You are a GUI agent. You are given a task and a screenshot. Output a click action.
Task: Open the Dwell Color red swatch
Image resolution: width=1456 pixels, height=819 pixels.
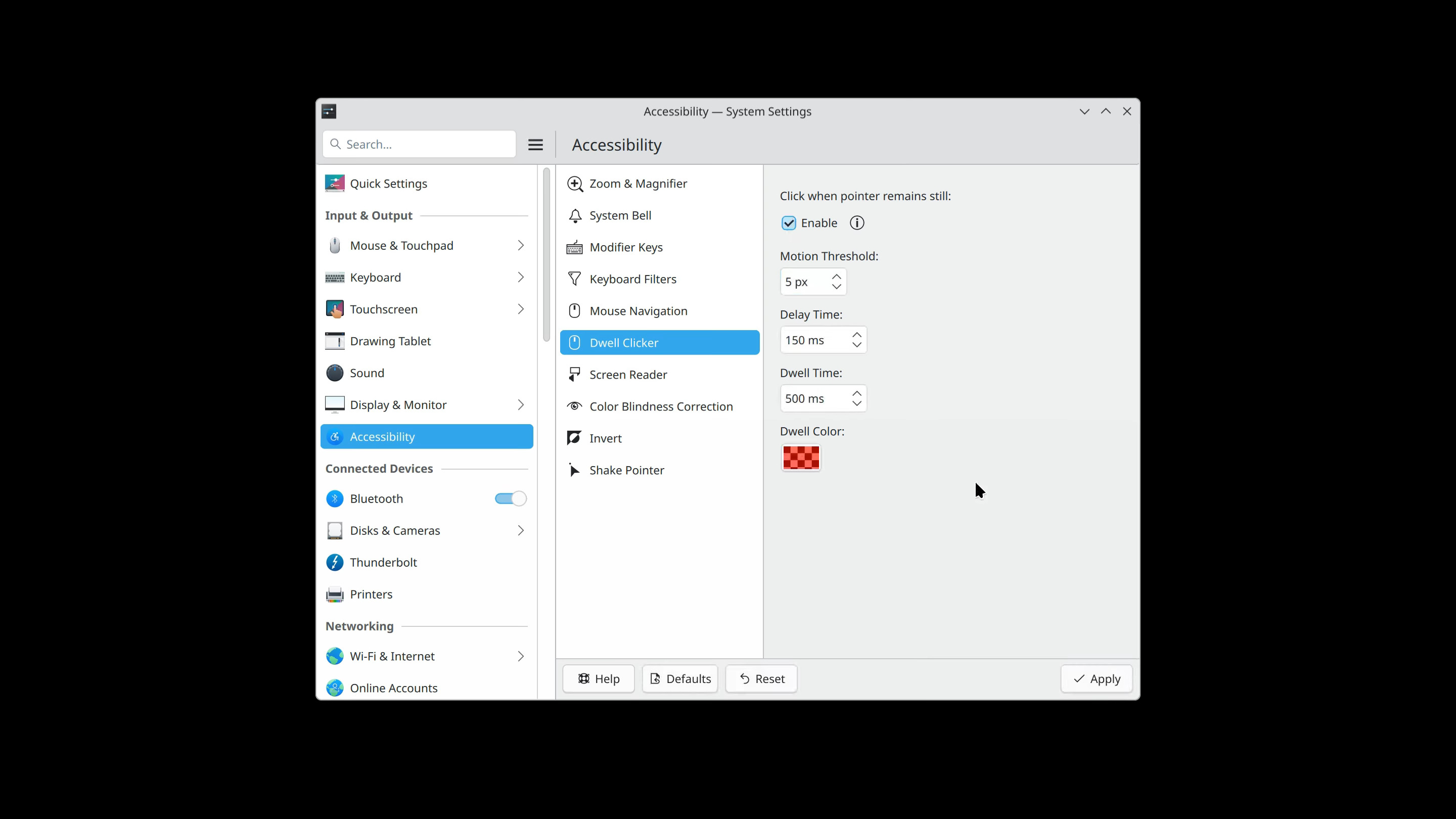[x=801, y=458]
